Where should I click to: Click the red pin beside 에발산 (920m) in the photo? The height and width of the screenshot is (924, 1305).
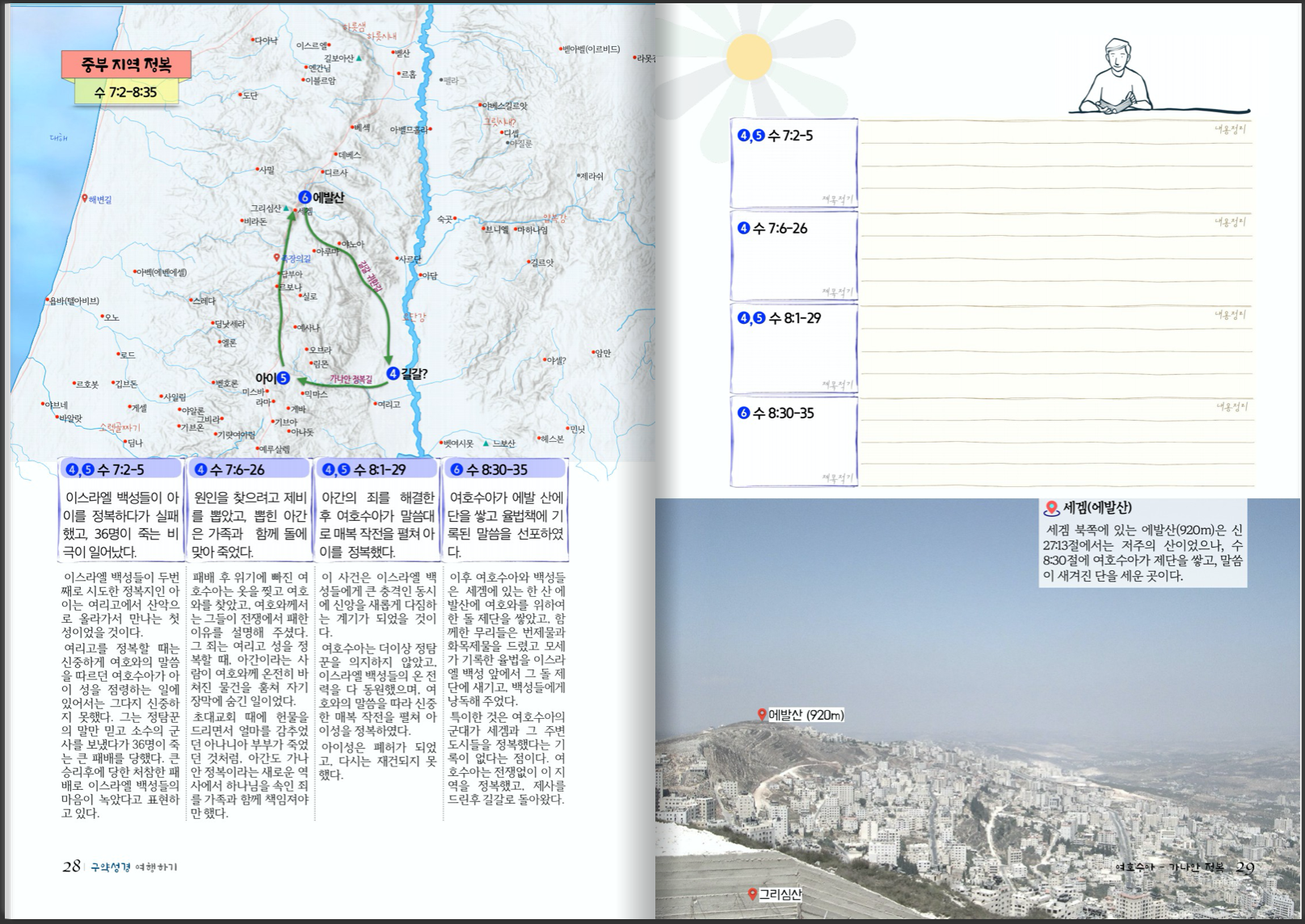tap(761, 715)
